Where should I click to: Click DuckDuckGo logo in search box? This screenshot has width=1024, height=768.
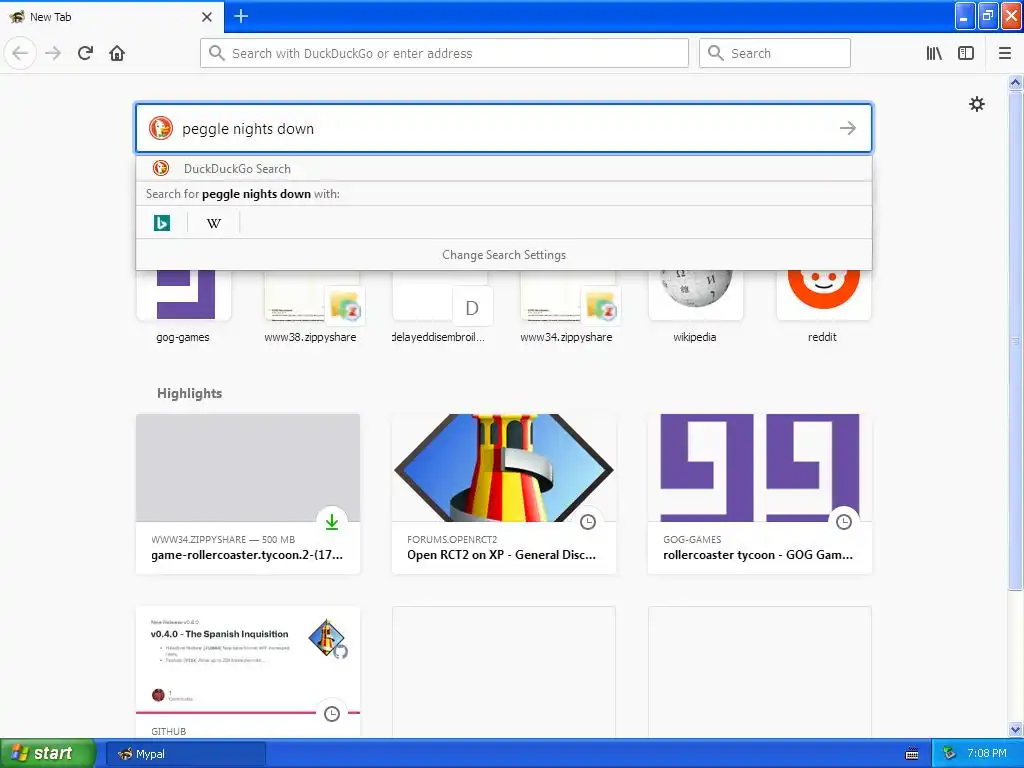(161, 128)
